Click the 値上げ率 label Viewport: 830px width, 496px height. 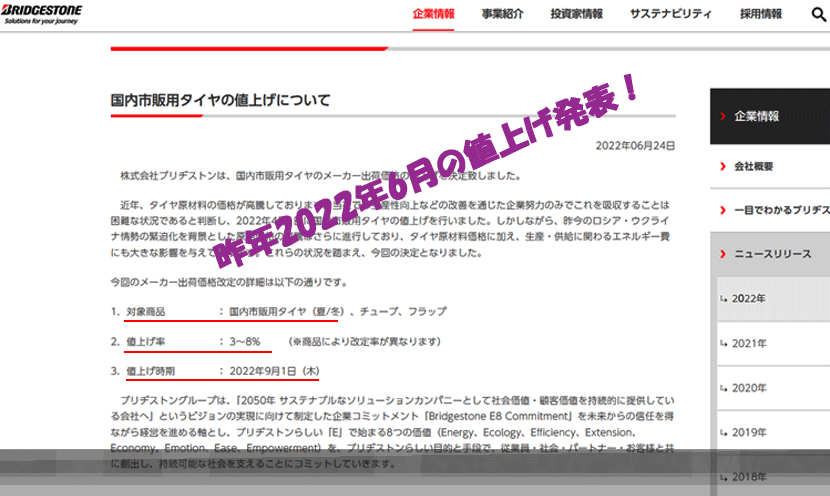tap(146, 341)
